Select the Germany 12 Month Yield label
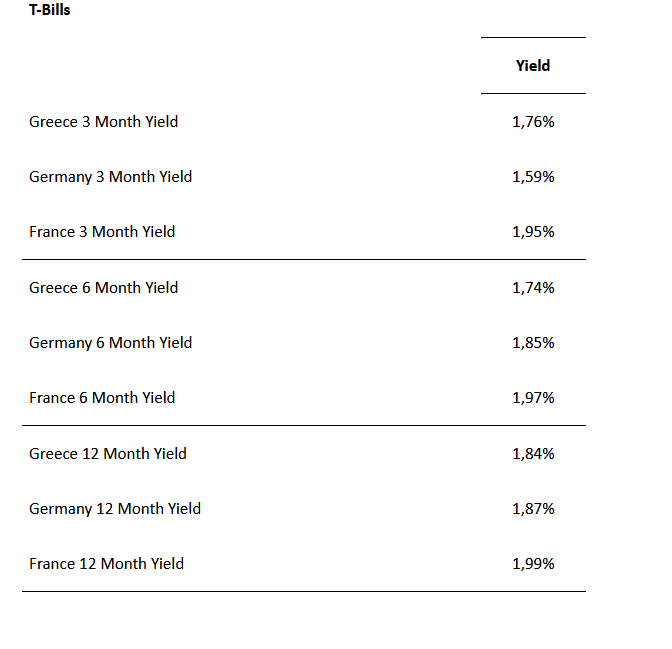This screenshot has width=672, height=649. click(x=115, y=509)
